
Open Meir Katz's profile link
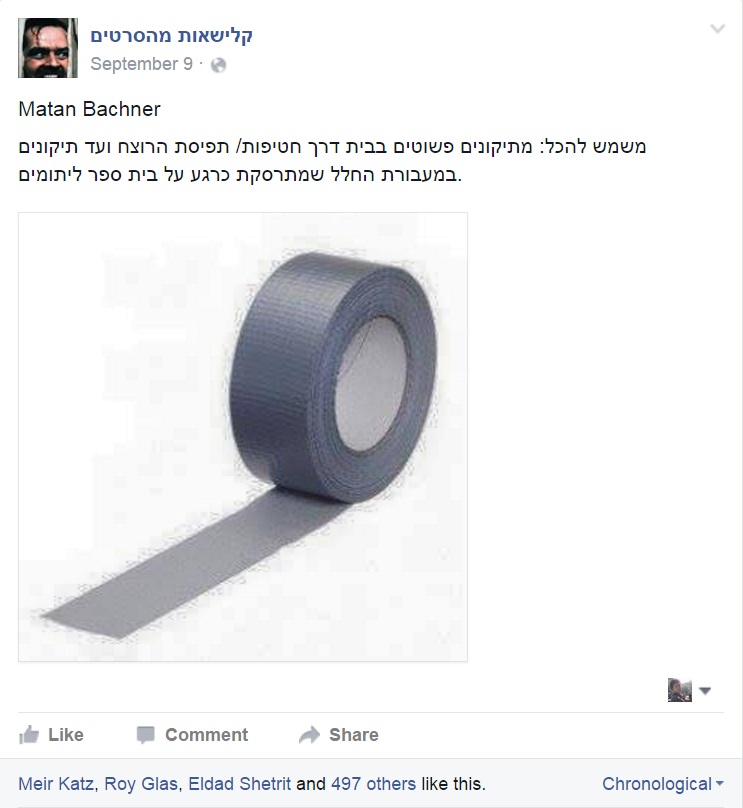point(56,784)
